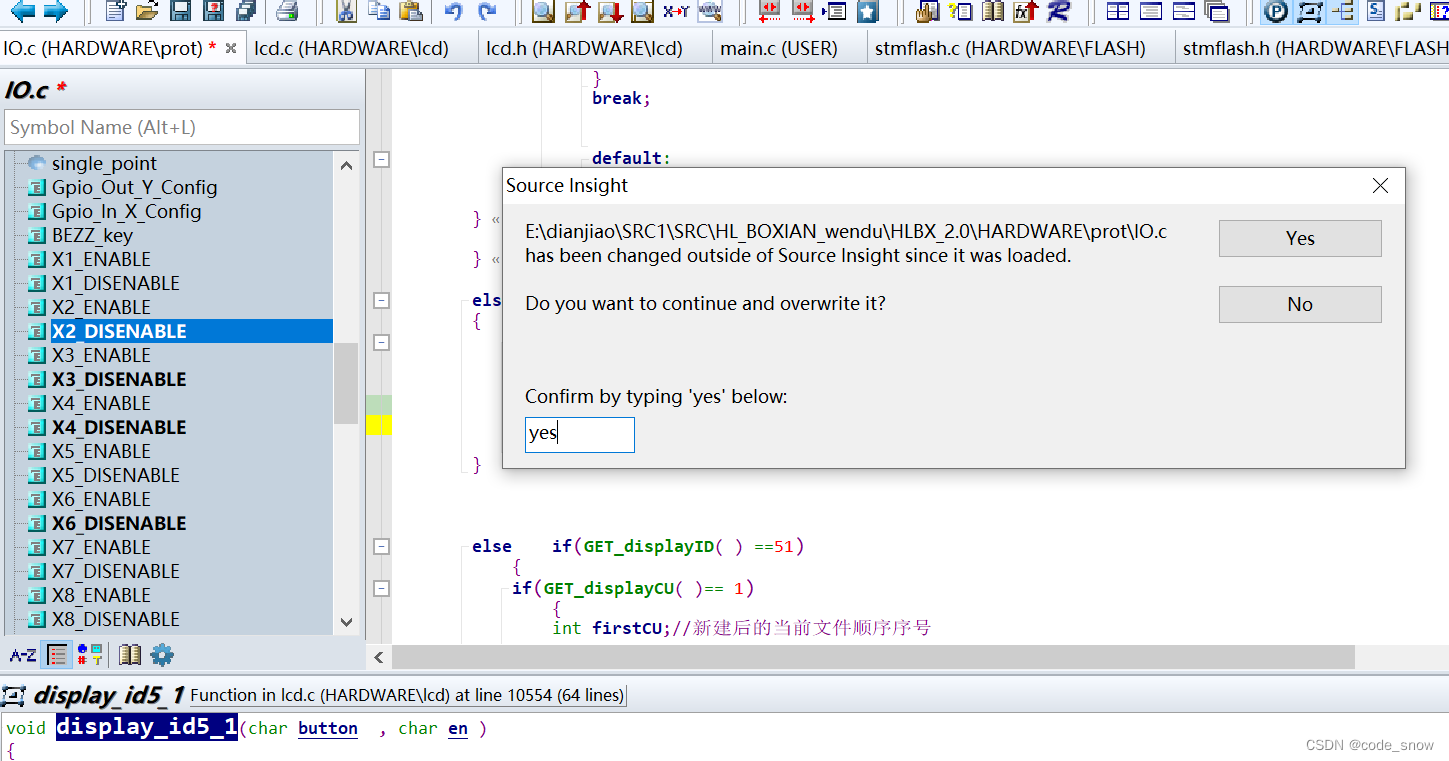This screenshot has height=761, width=1449.
Task: Go back with the blue left arrow
Action: click(23, 11)
